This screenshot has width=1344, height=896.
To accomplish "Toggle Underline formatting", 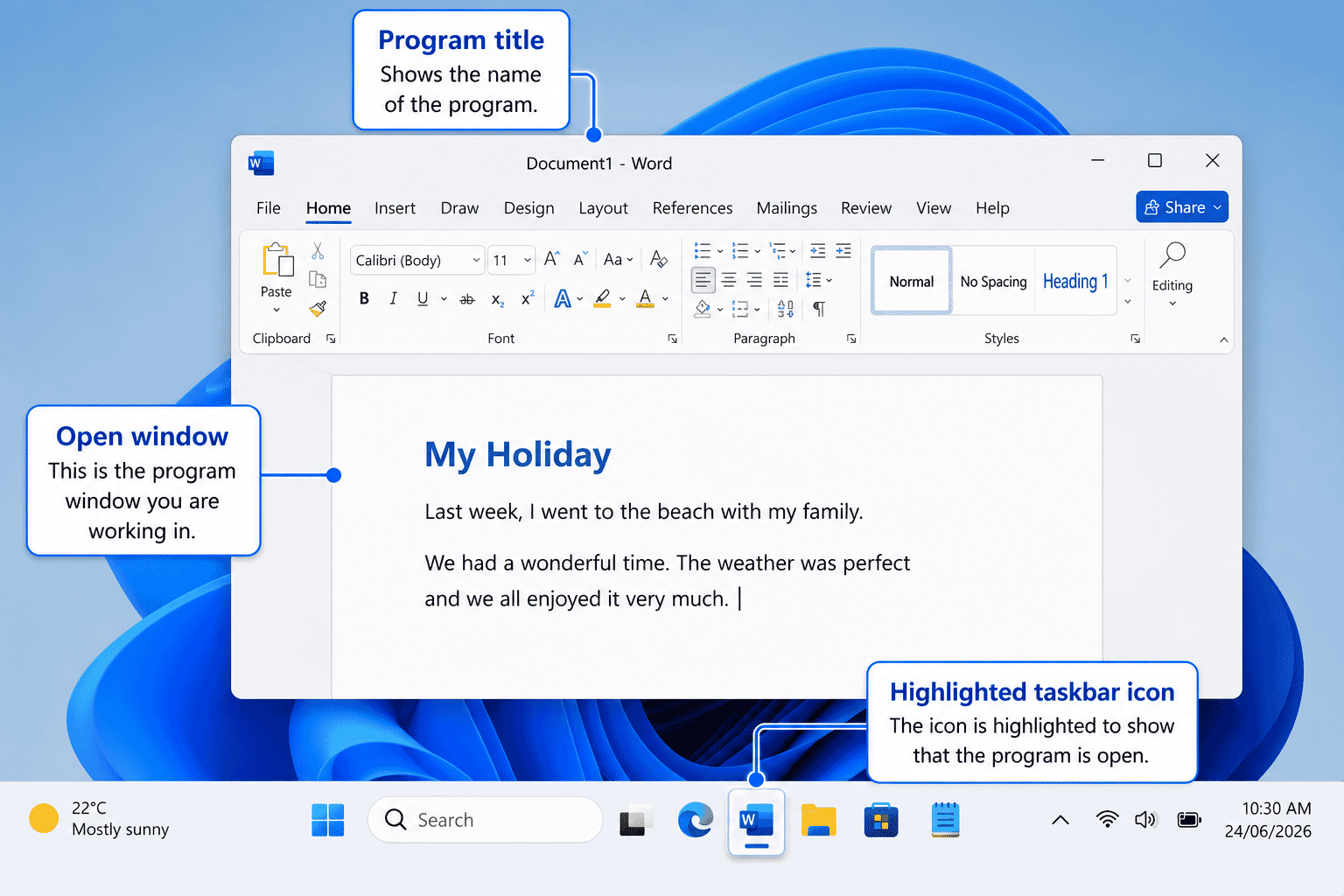I will [423, 298].
